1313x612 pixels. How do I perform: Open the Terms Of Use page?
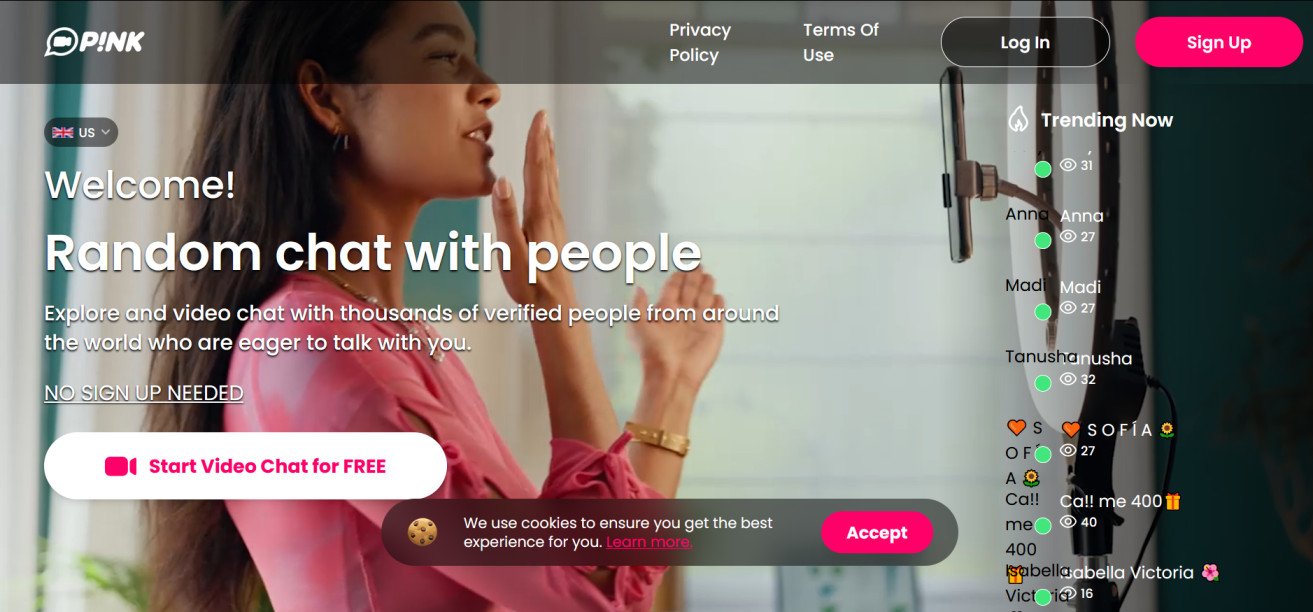point(840,42)
